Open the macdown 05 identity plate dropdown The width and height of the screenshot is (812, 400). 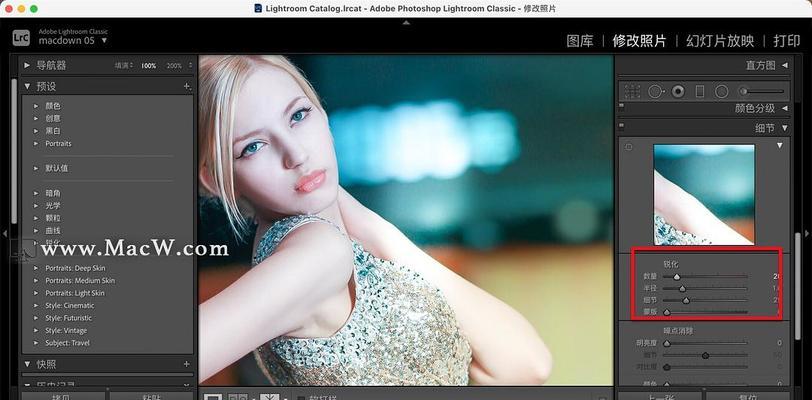tap(104, 40)
